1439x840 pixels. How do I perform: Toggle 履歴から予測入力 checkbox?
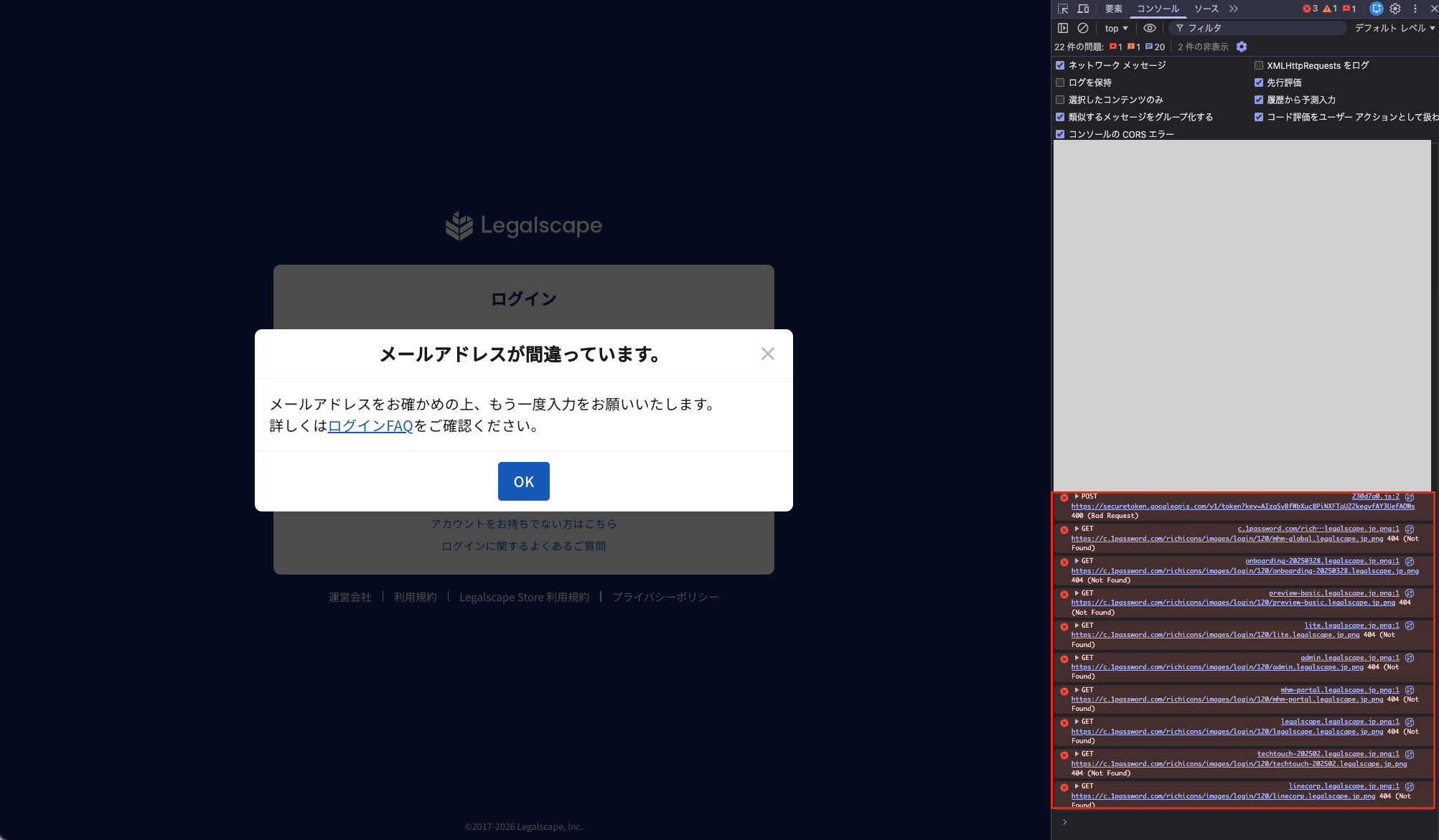click(1259, 100)
